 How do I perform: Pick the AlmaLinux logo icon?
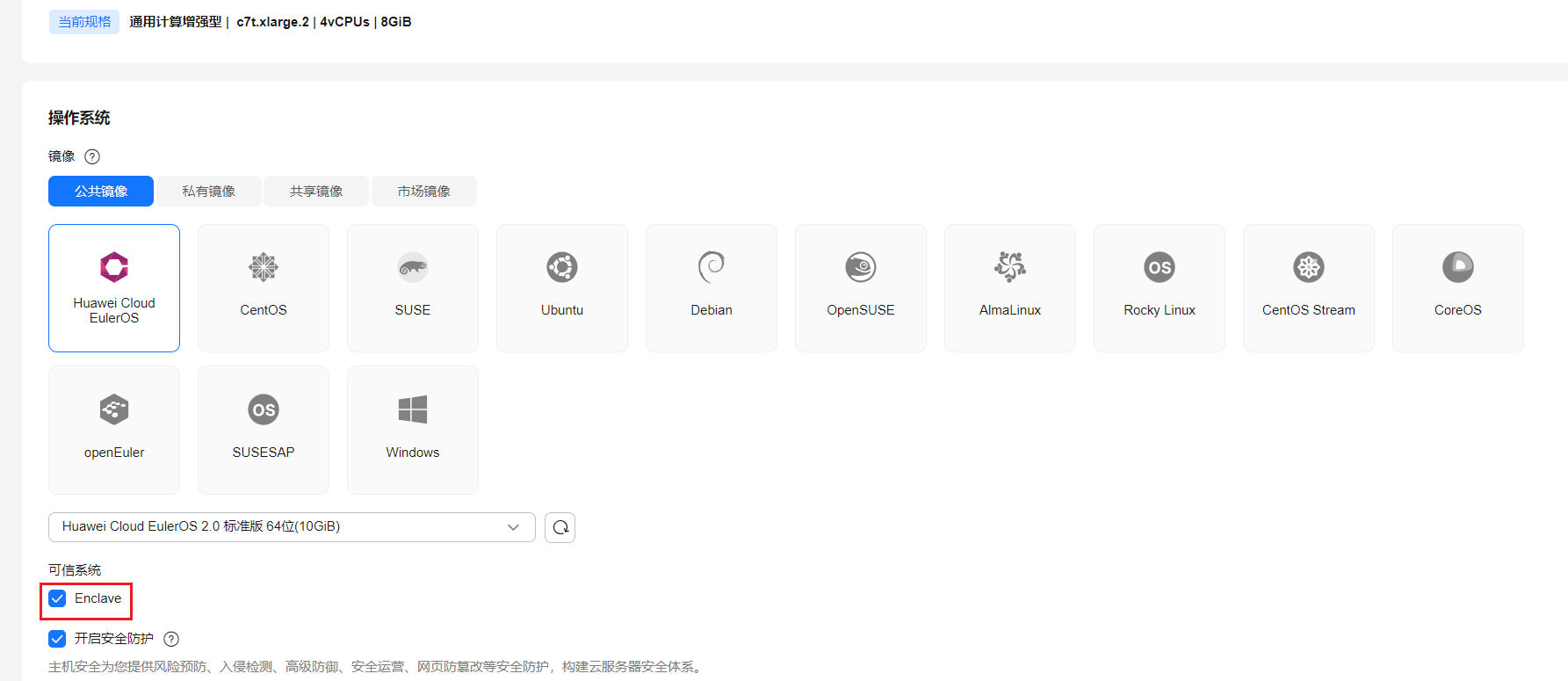point(1010,267)
